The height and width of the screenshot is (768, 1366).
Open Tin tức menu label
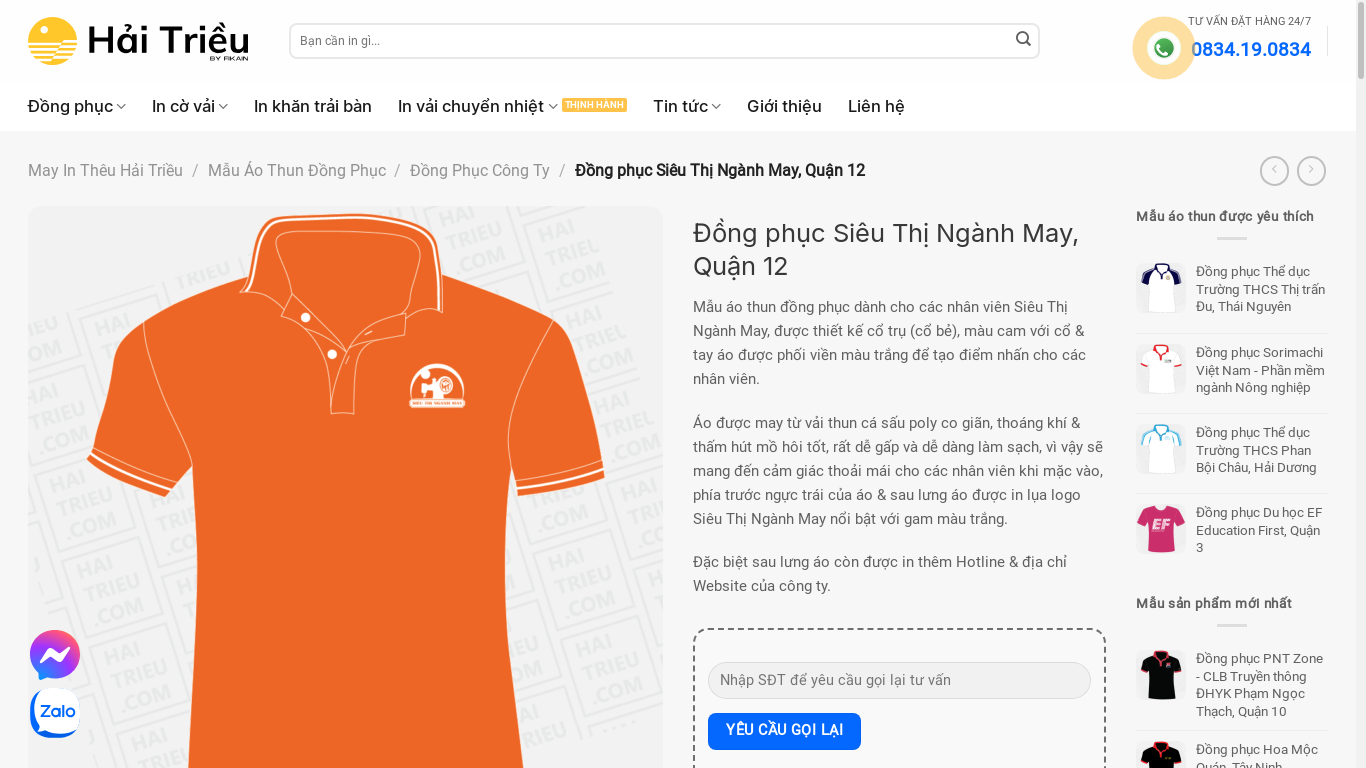[x=680, y=106]
